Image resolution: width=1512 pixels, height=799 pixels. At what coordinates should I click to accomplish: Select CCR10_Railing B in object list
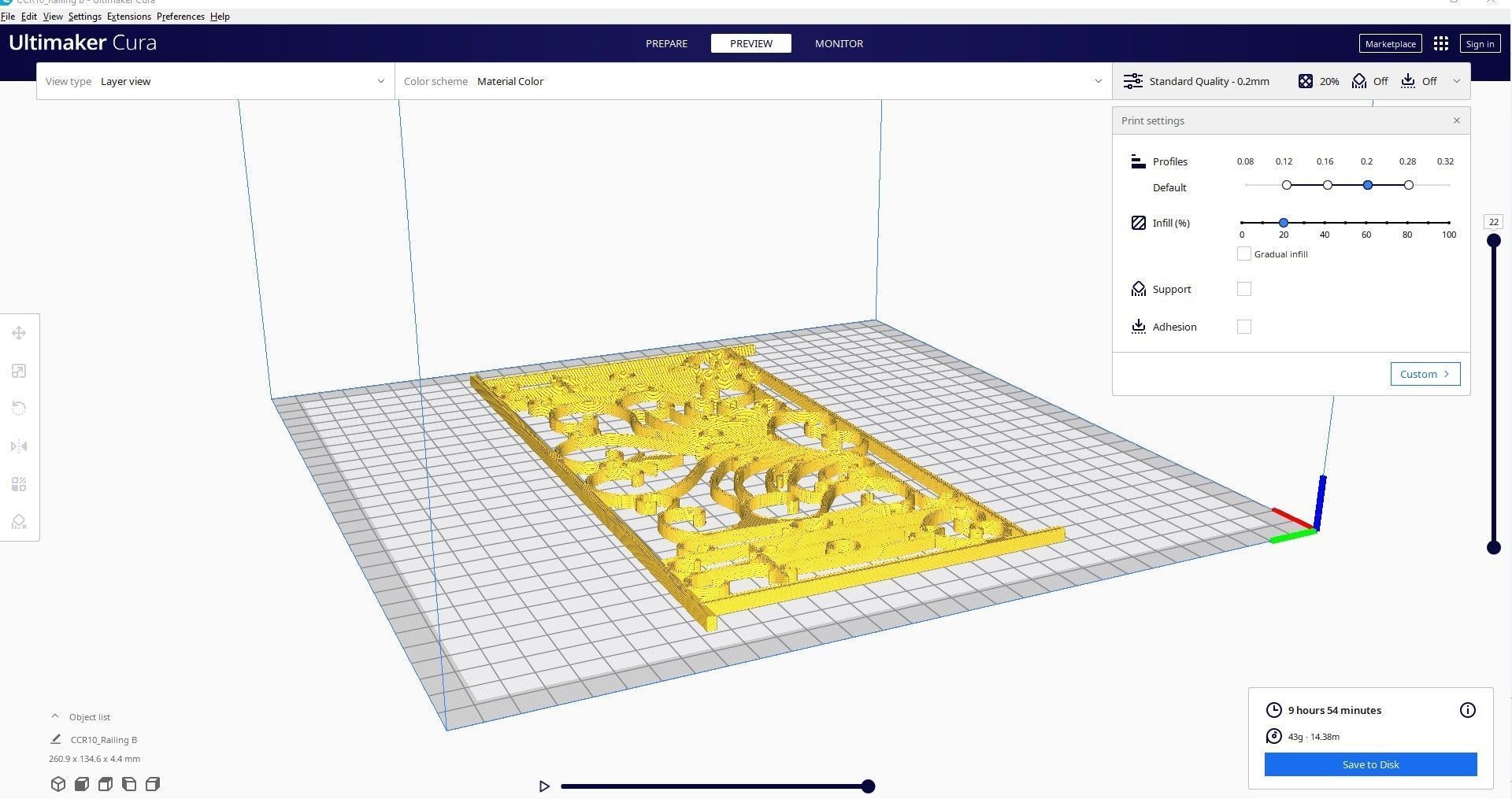104,740
